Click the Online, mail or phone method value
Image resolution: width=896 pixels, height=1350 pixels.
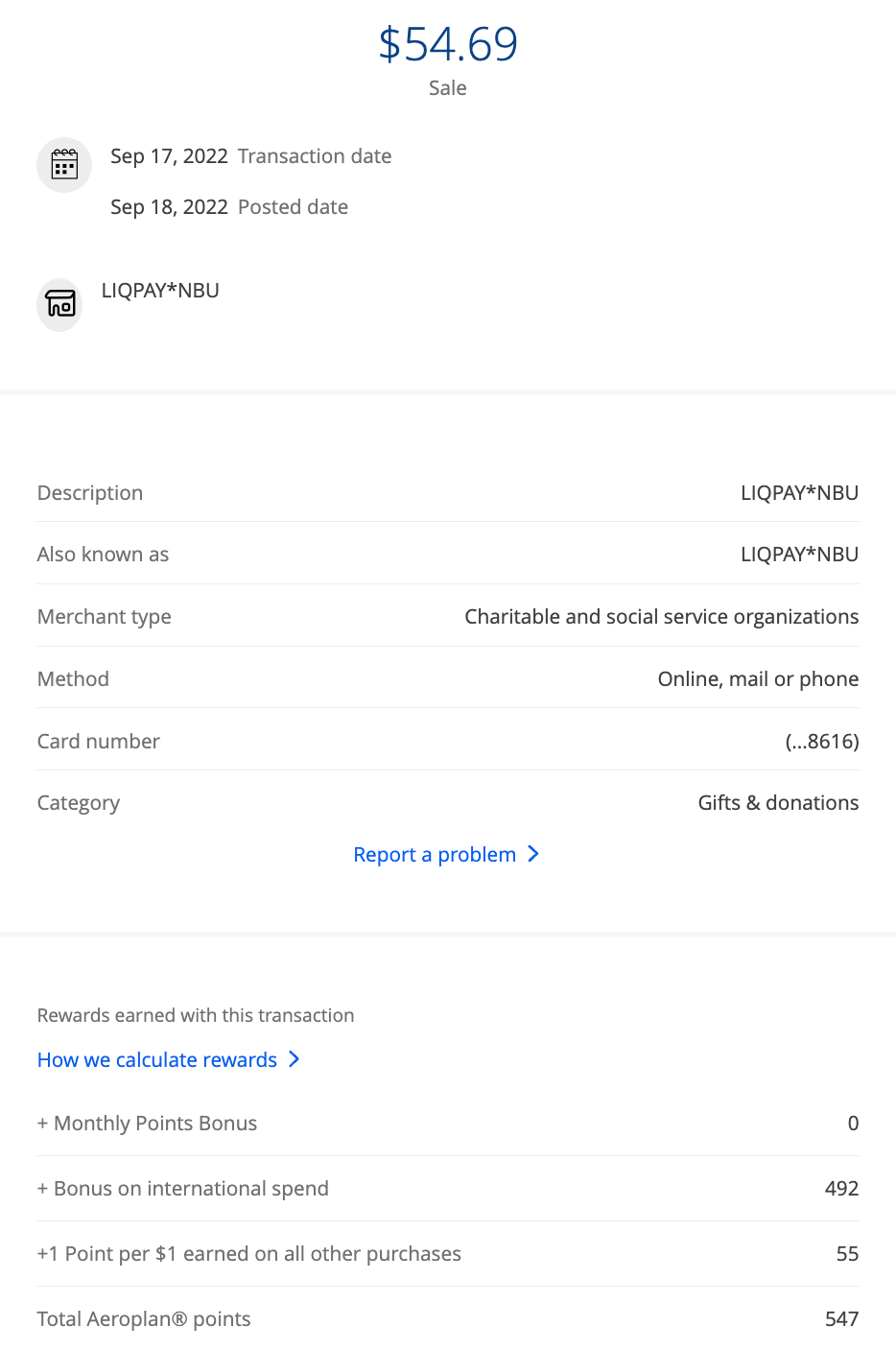[758, 679]
